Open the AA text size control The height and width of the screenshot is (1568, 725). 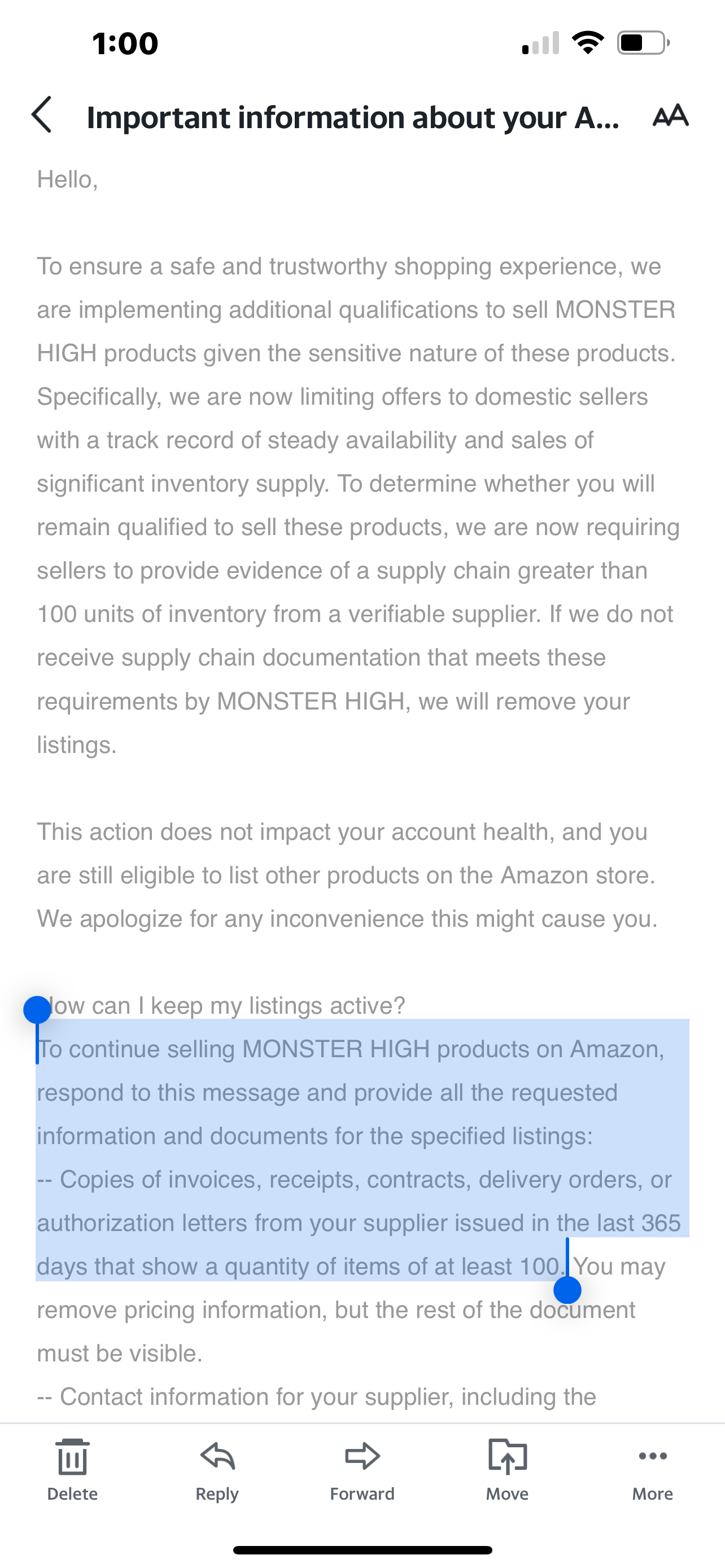pos(670,115)
